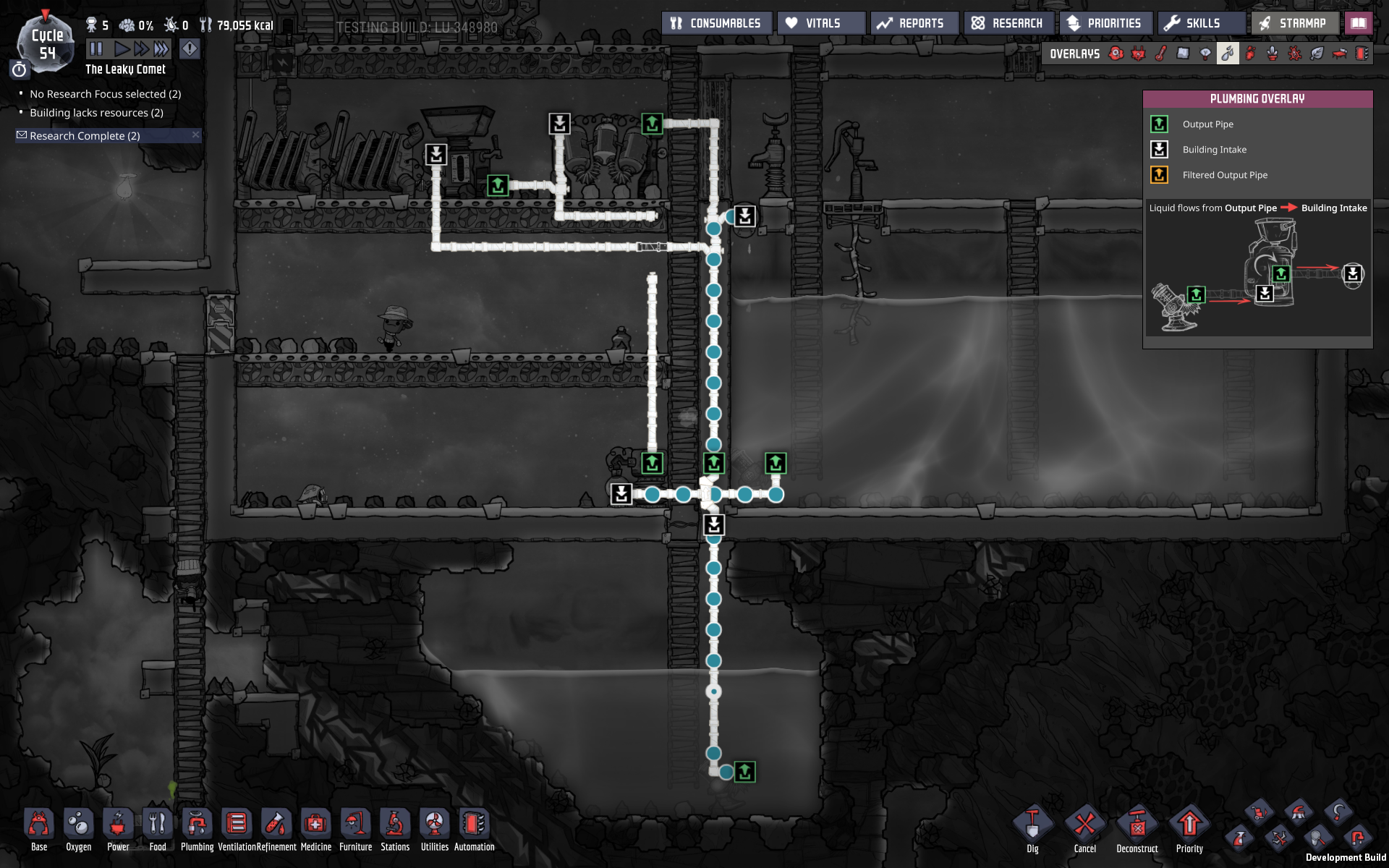Choose the Harvest sickle tool

(x=1338, y=812)
